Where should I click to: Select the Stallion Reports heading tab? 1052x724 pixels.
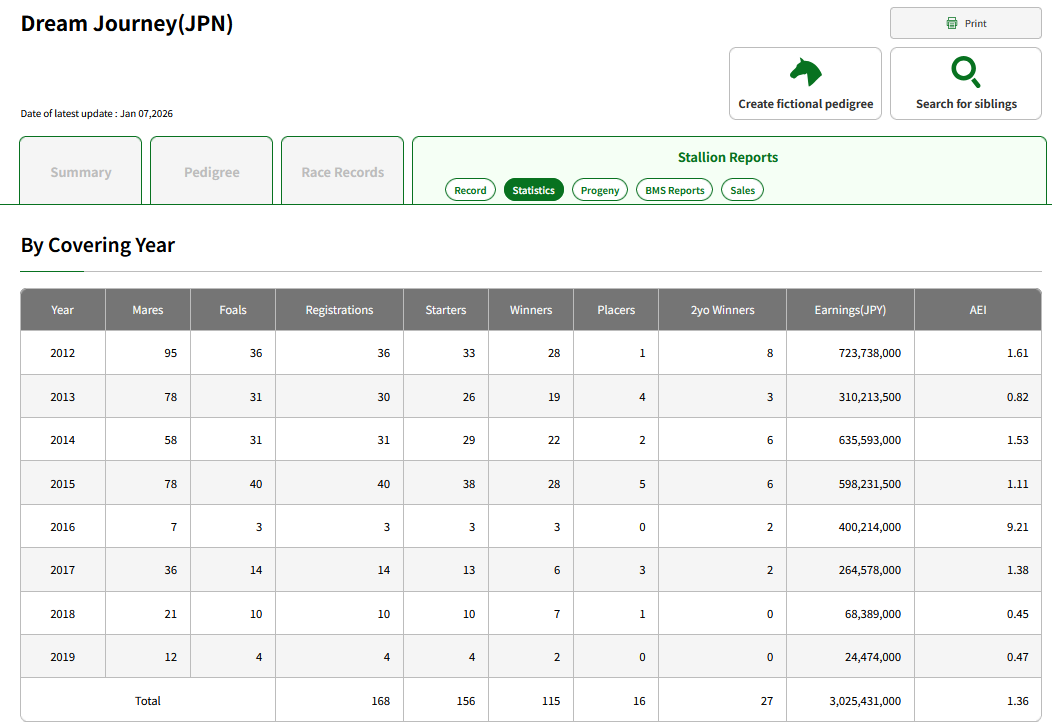pyautogui.click(x=728, y=158)
